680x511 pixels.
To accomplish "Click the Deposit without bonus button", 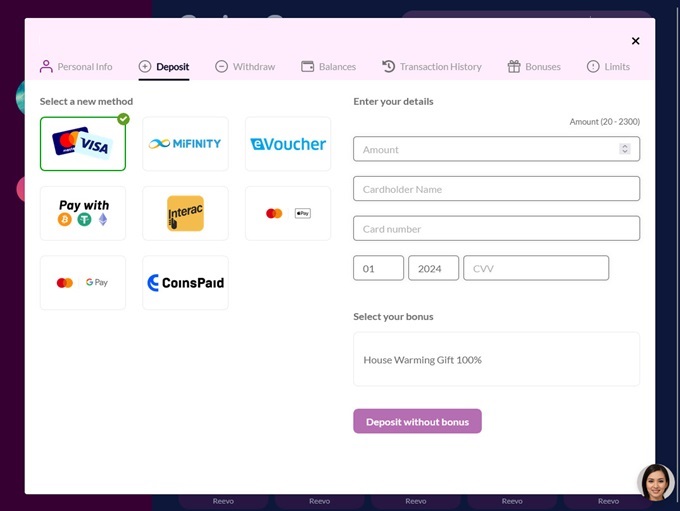I will (417, 422).
